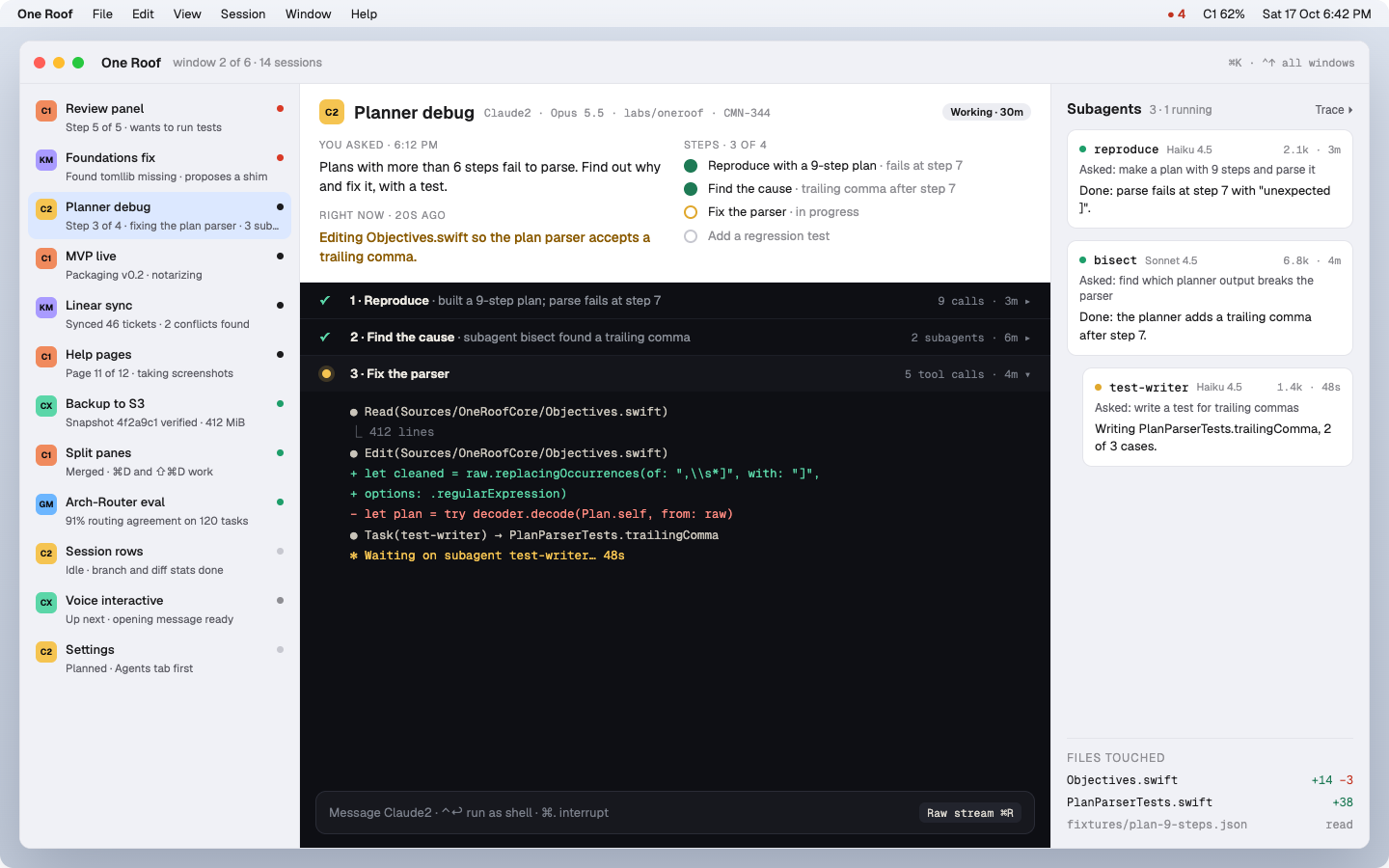Expand step 2 Find the cause arrow
Image resolution: width=1389 pixels, height=868 pixels.
[x=1027, y=339]
